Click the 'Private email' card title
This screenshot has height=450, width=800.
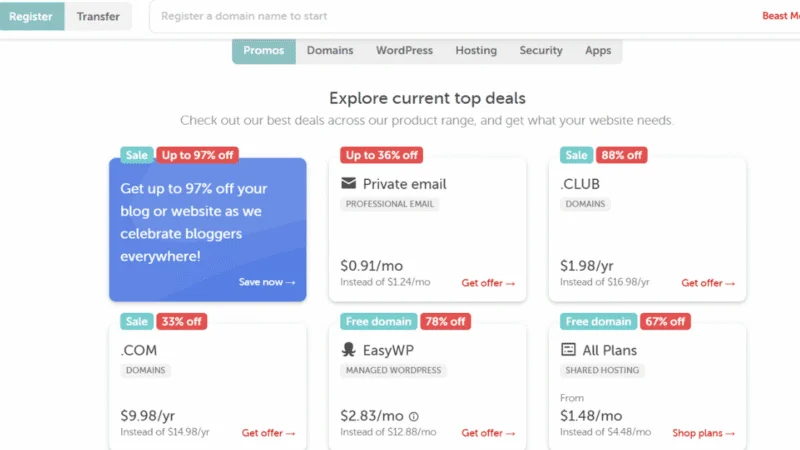pyautogui.click(x=405, y=184)
